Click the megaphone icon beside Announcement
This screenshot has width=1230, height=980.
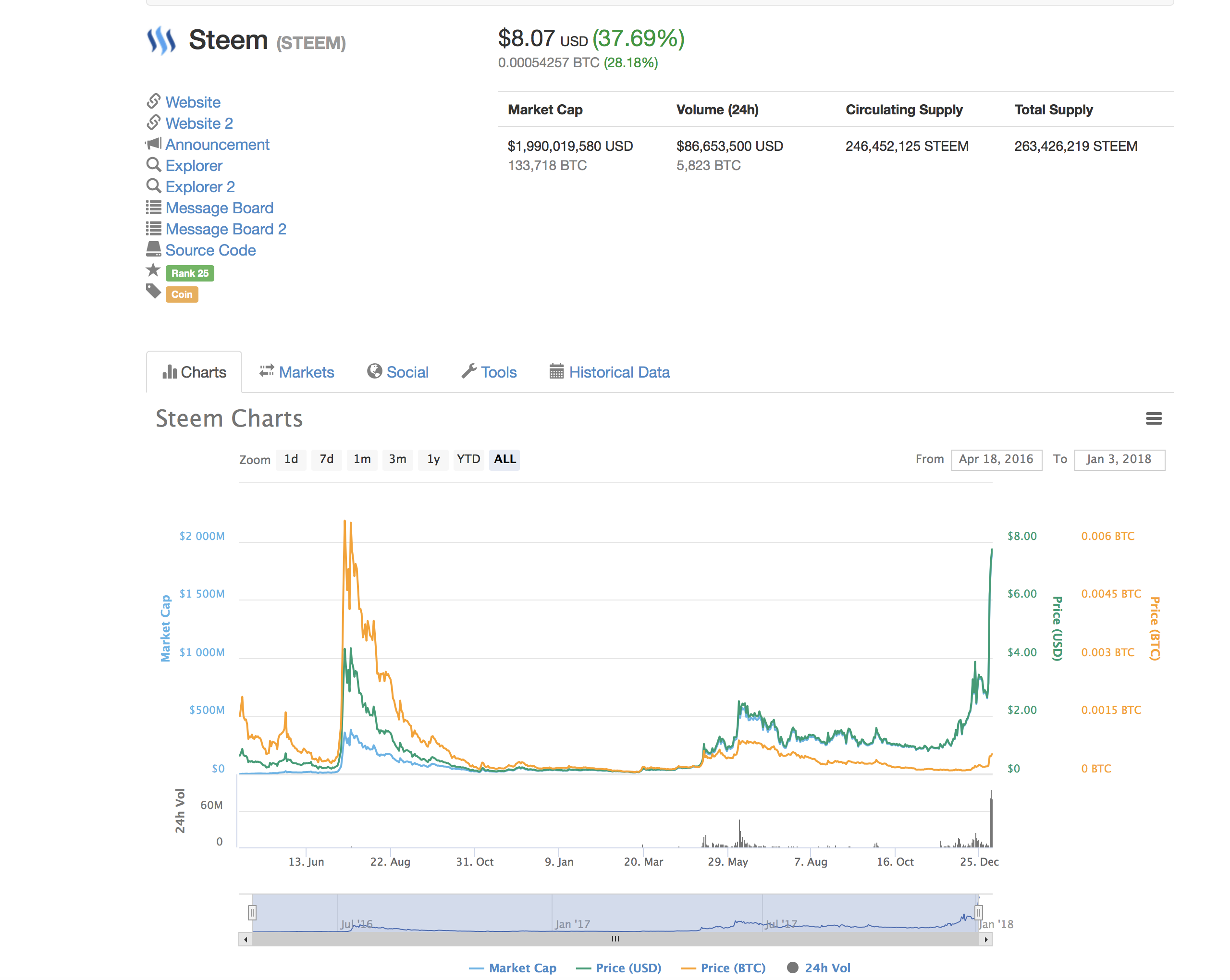pyautogui.click(x=153, y=143)
